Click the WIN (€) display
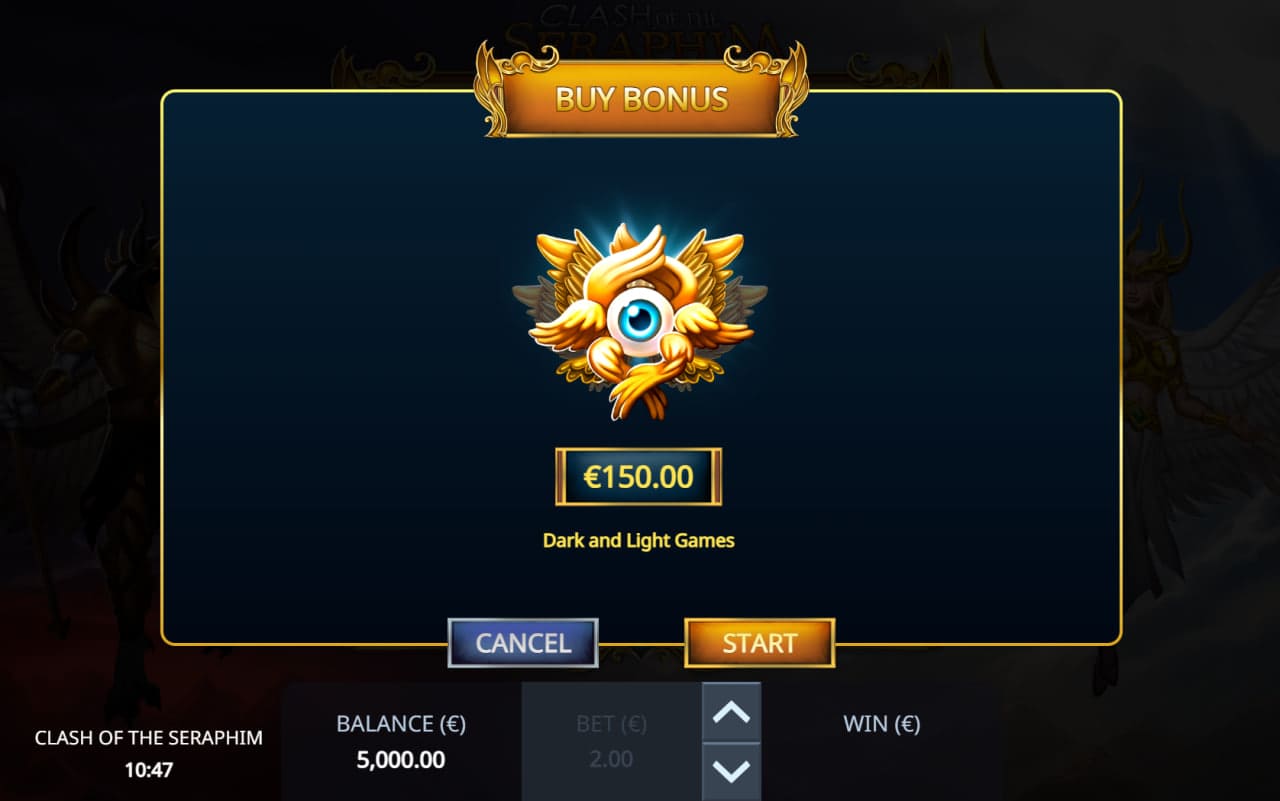Image resolution: width=1280 pixels, height=801 pixels. [x=882, y=723]
